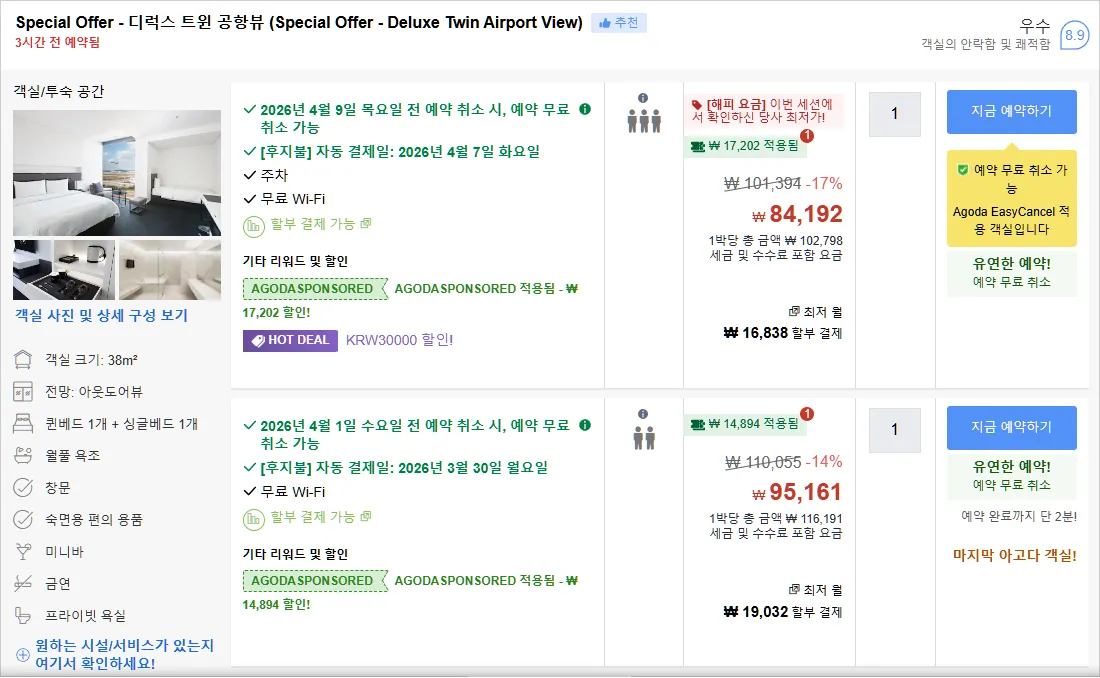Click the room size icon beside 38m²

23,360
